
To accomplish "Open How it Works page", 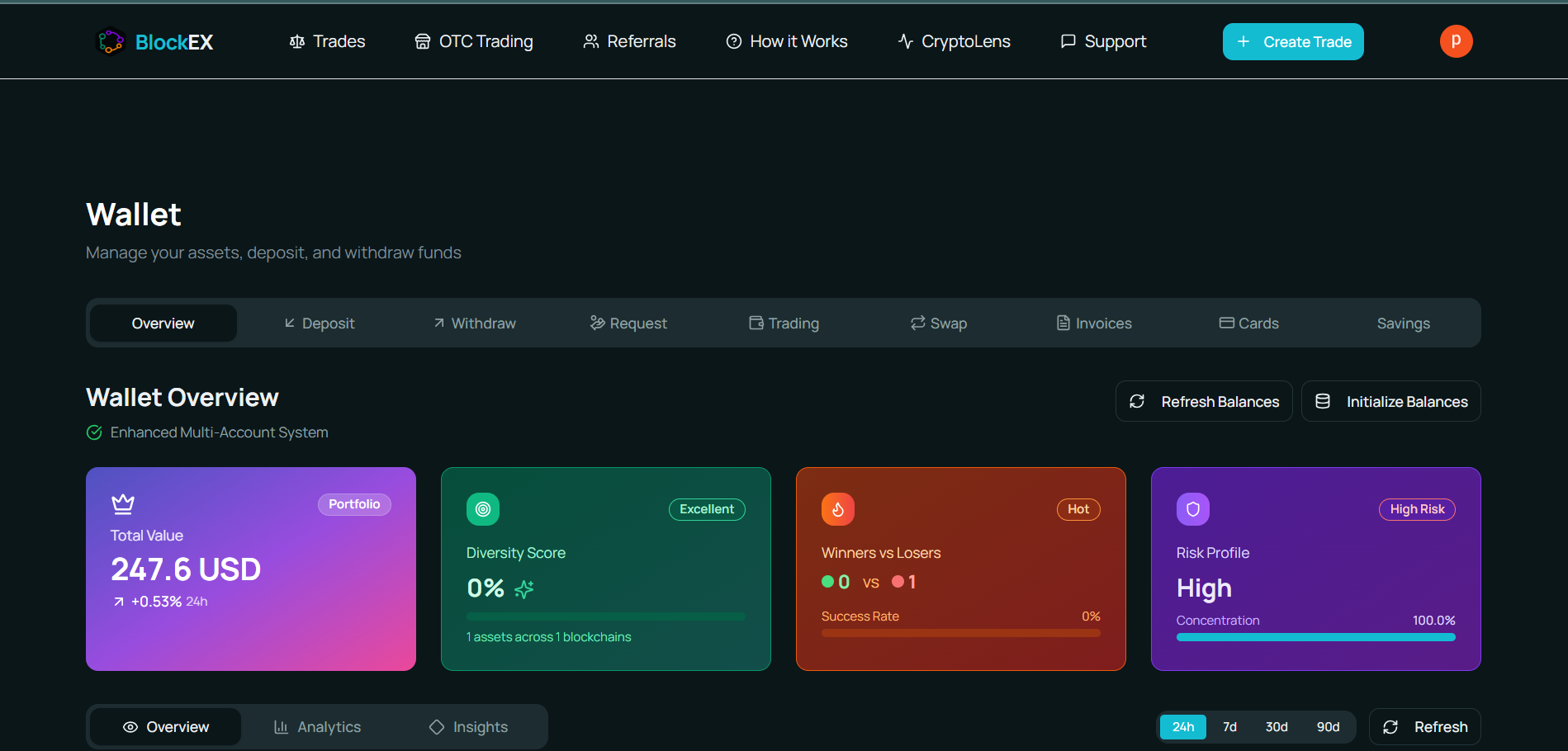I will [786, 41].
